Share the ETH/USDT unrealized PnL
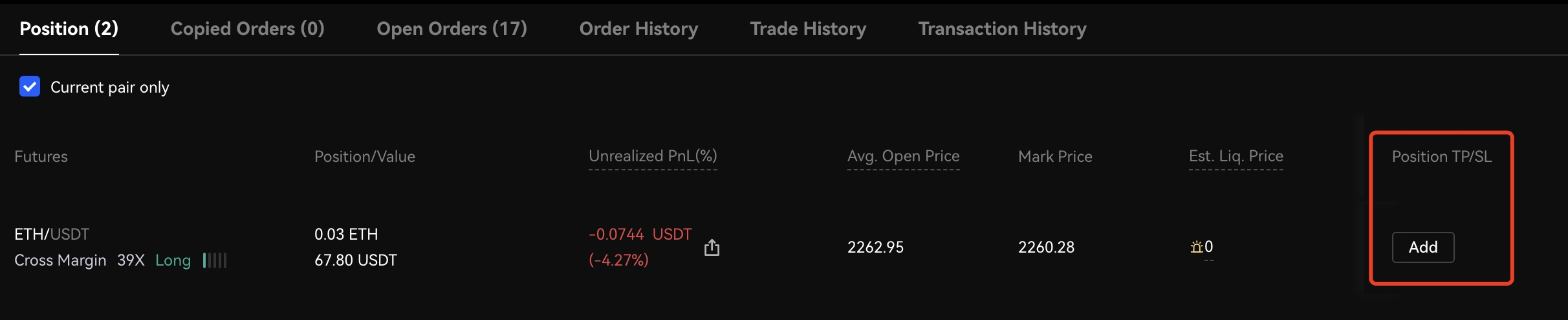This screenshot has height=320, width=1568. (712, 247)
